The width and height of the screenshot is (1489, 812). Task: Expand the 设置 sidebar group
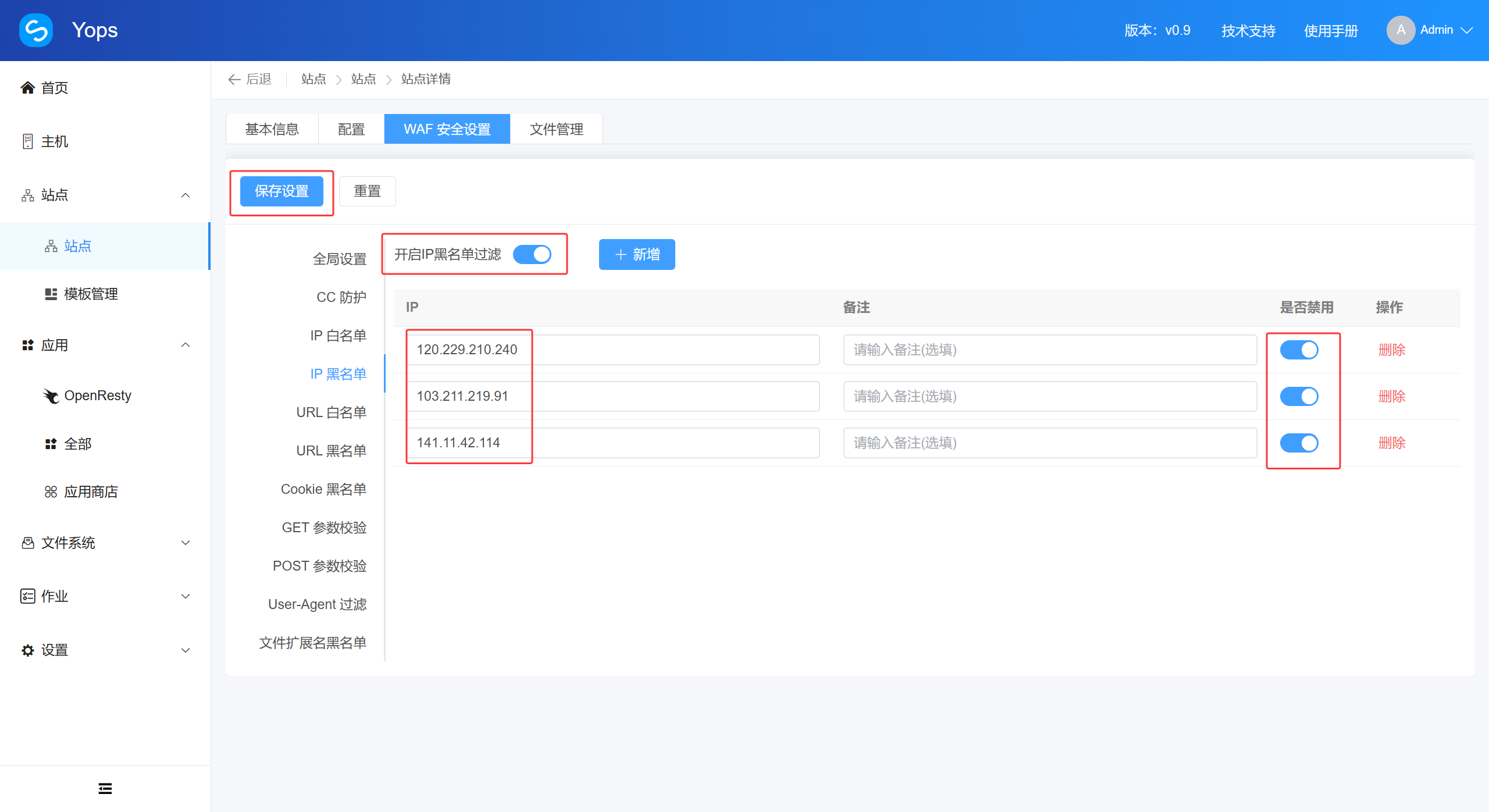(x=186, y=650)
